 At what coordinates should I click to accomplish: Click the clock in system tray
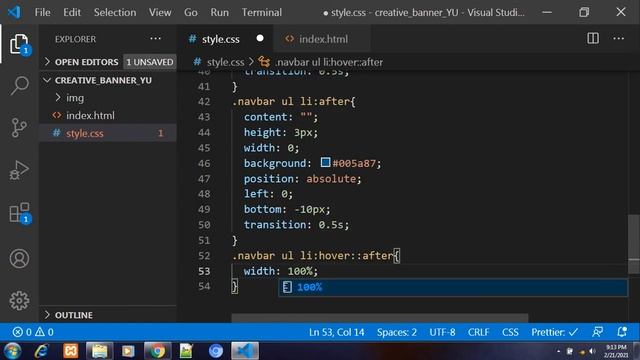coord(616,351)
